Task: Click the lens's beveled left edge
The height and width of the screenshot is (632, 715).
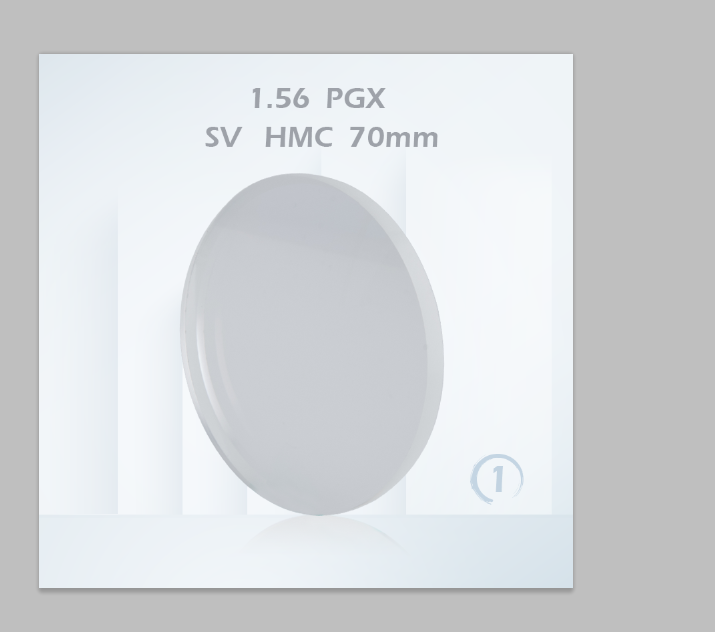Action: click(x=191, y=347)
